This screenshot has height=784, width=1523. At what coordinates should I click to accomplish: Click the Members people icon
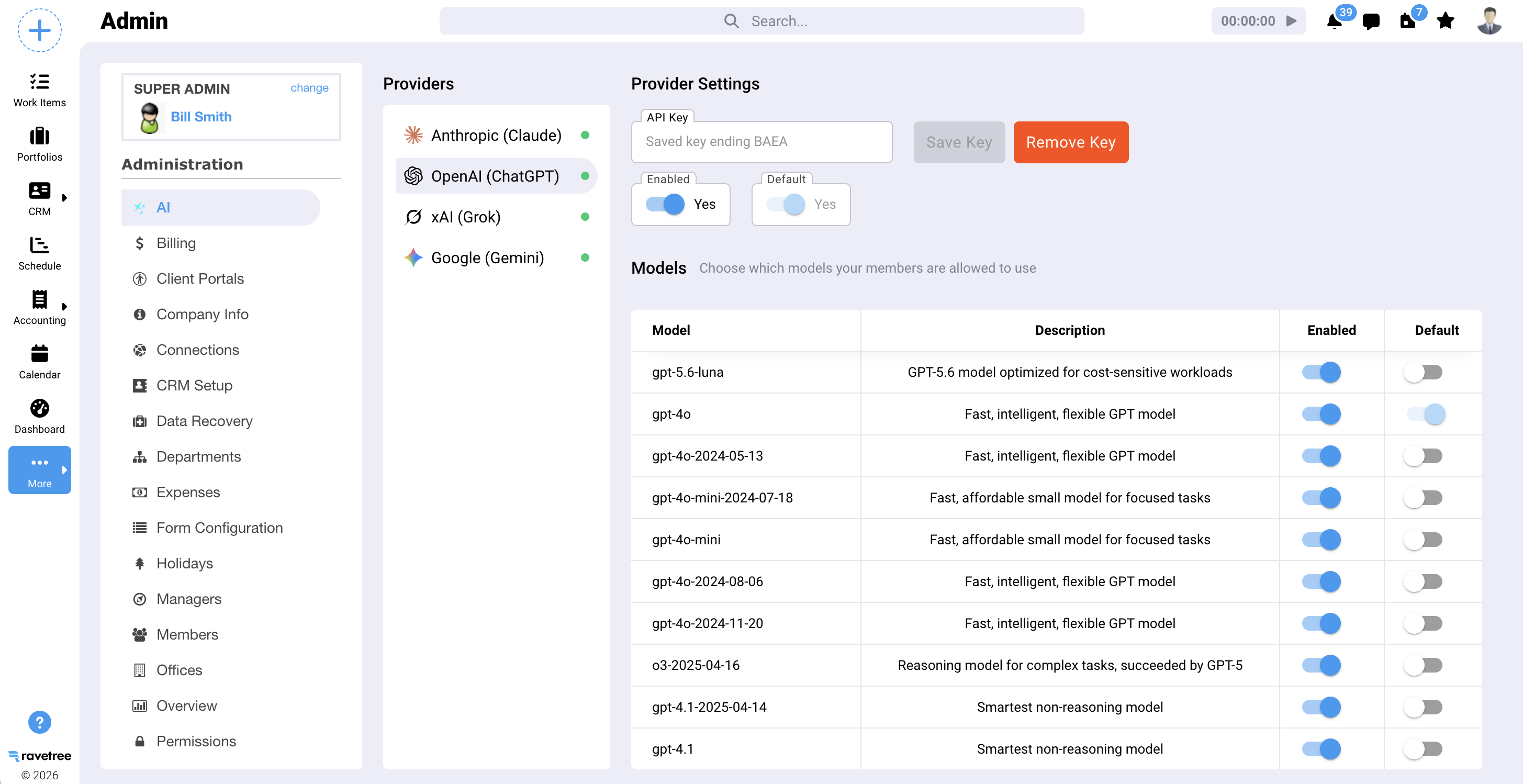point(140,634)
